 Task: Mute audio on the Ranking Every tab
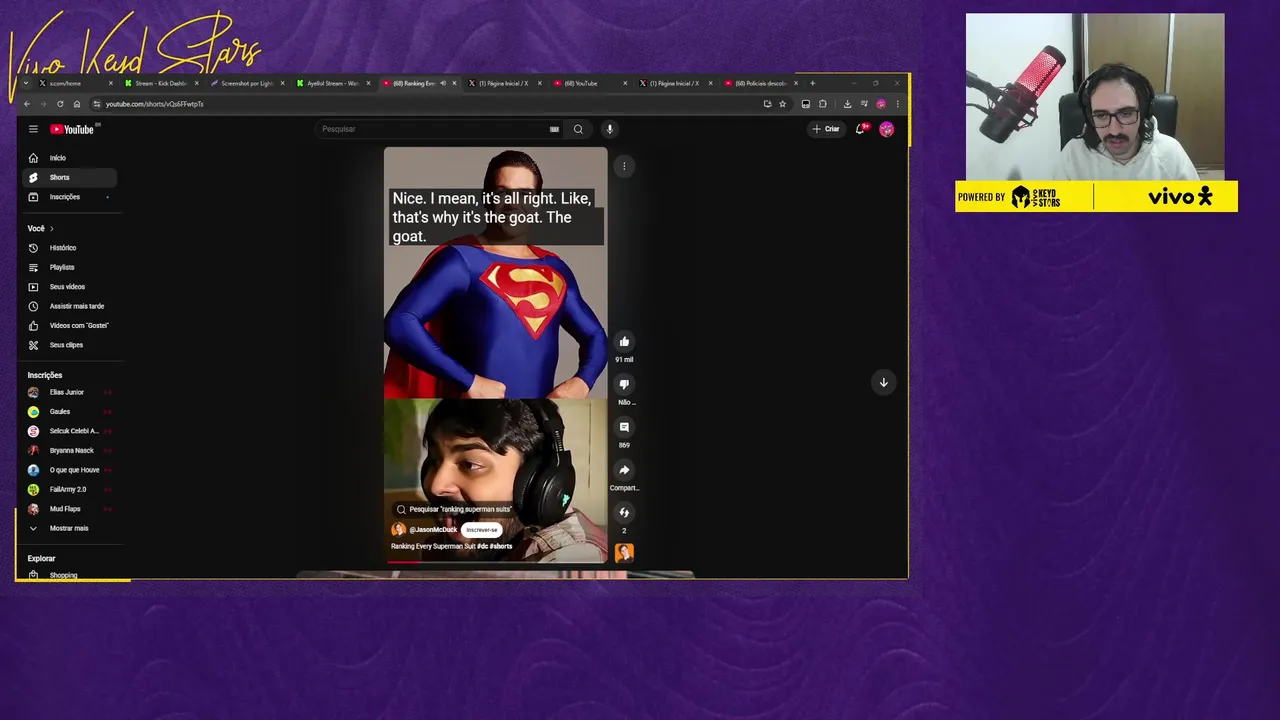[x=443, y=83]
